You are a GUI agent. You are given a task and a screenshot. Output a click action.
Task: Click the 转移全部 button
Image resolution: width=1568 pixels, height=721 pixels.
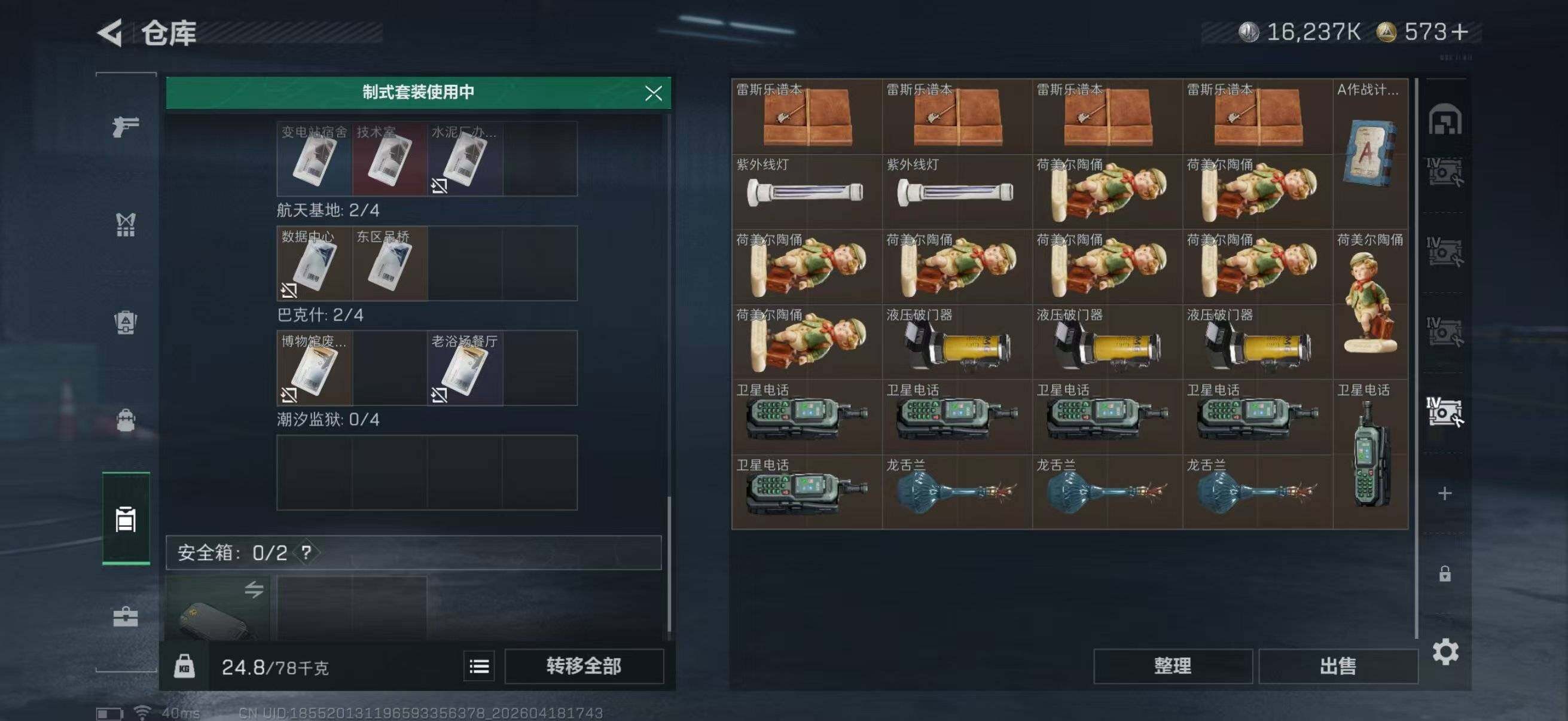click(584, 666)
